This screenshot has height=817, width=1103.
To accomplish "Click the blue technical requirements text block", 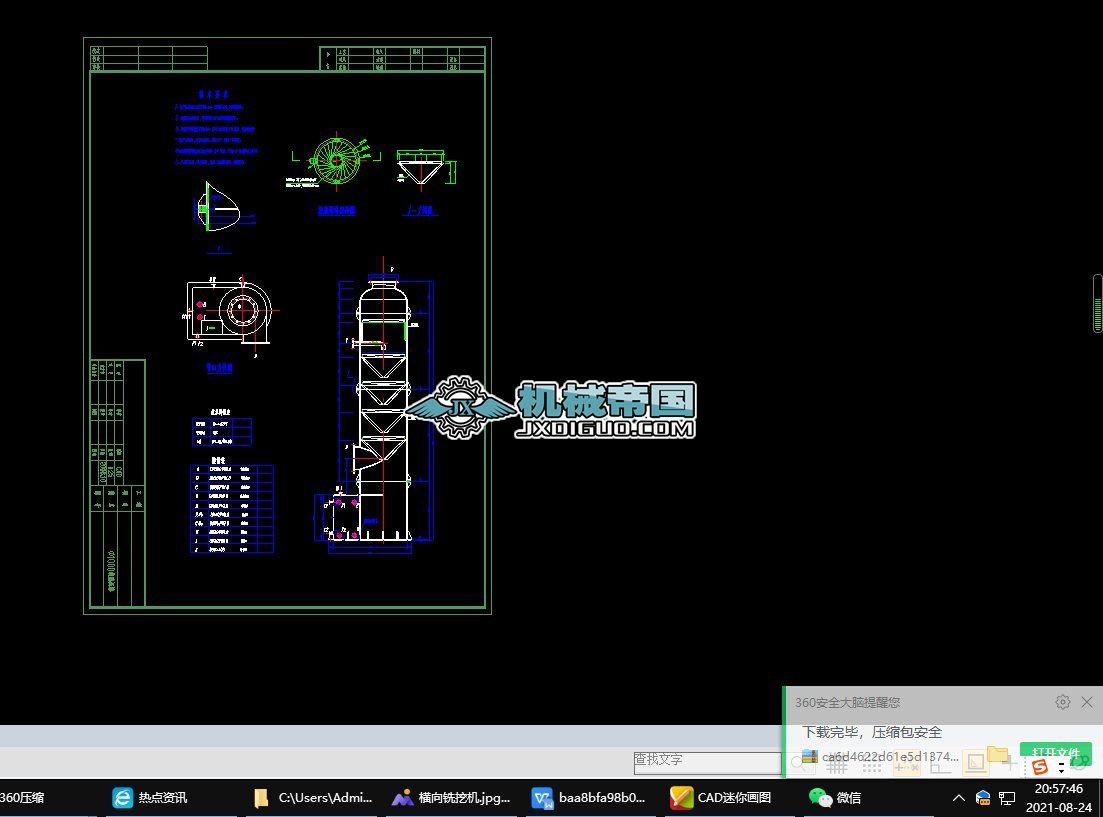I will [215, 128].
